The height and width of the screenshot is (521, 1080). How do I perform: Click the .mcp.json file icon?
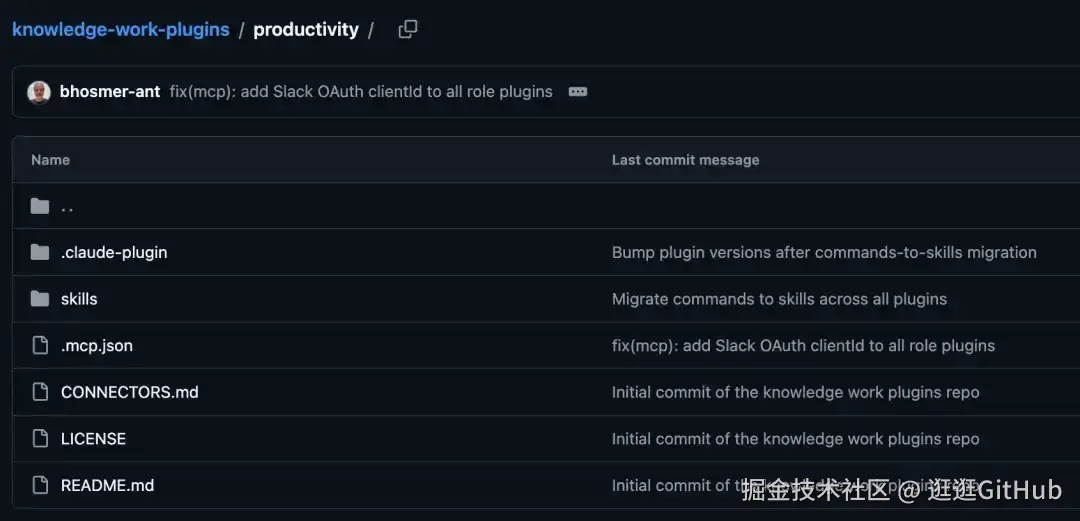click(x=41, y=345)
